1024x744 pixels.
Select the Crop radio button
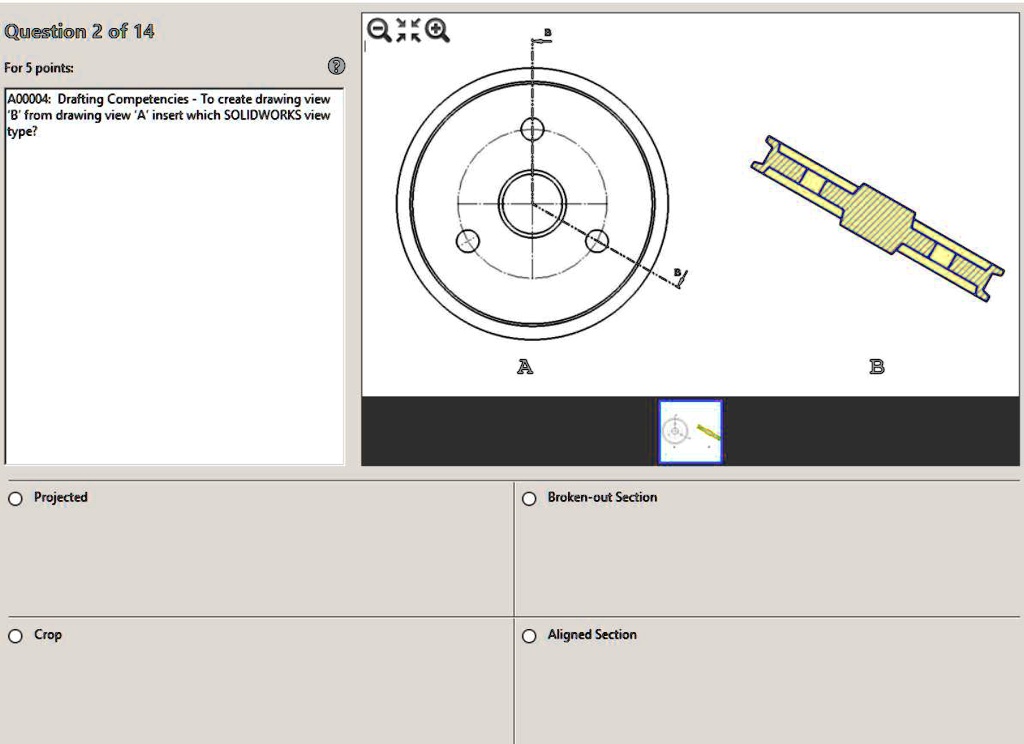(x=16, y=635)
